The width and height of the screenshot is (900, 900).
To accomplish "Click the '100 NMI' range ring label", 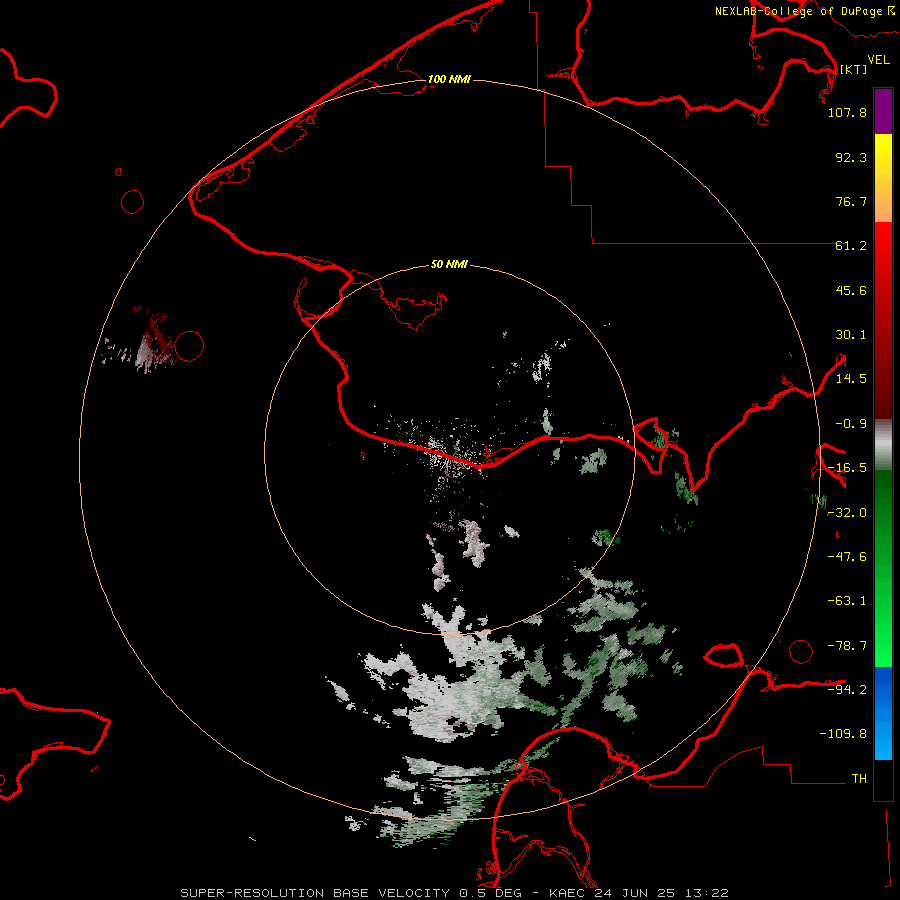I will coord(449,79).
